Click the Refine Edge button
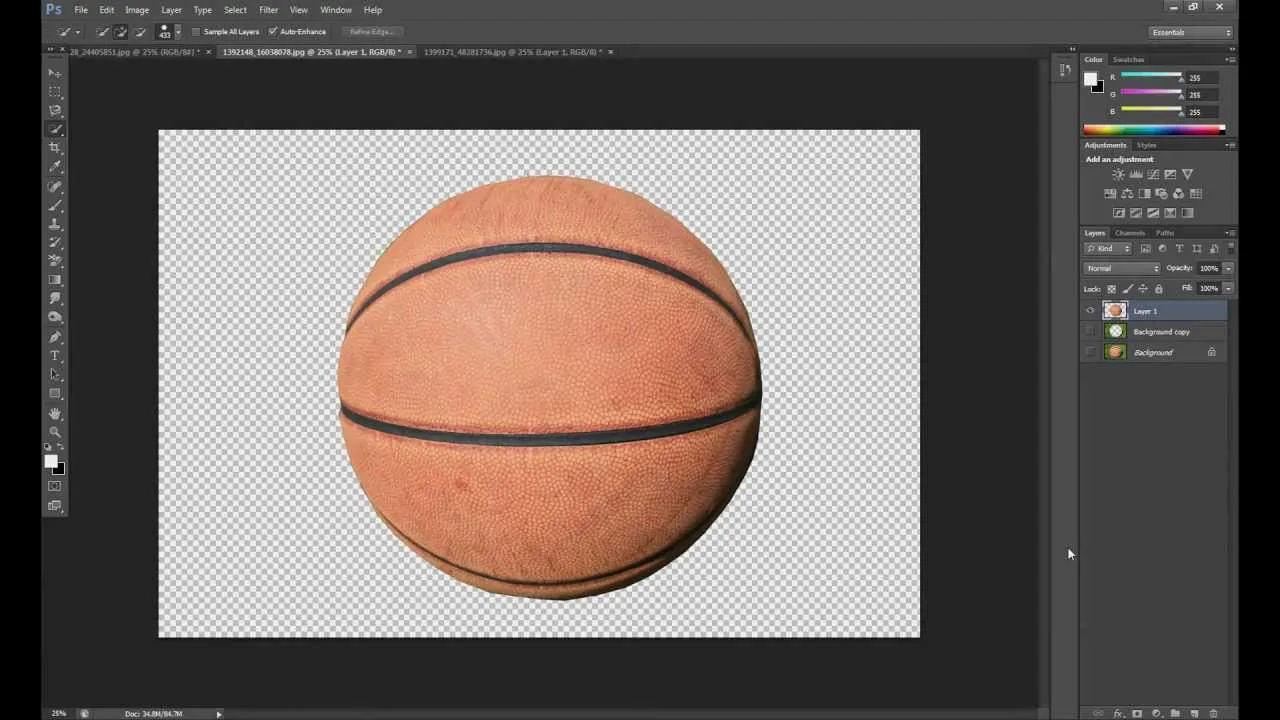The width and height of the screenshot is (1280, 720). (371, 31)
